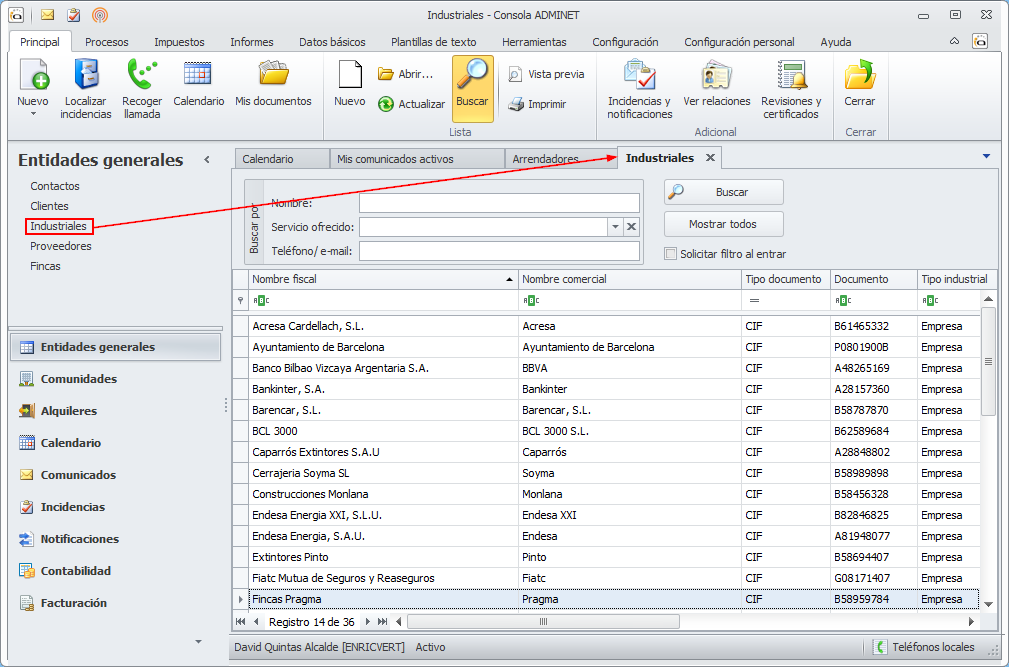The image size is (1009, 667).
Task: Open the Nuevo dropdown arrow in ribbon
Action: click(33, 114)
